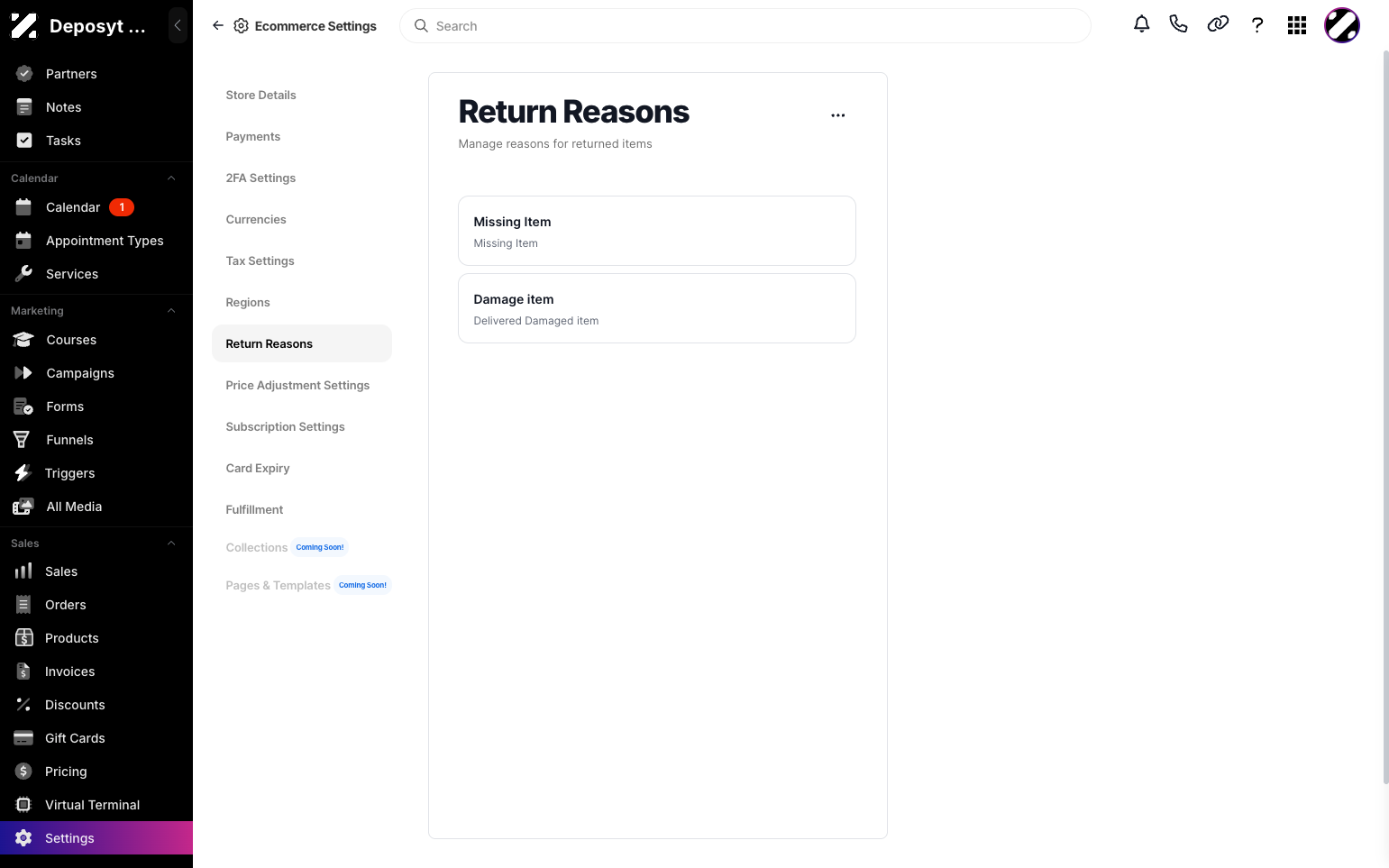This screenshot has width=1389, height=868.
Task: Open Price Adjustment Settings
Action: click(x=302, y=385)
